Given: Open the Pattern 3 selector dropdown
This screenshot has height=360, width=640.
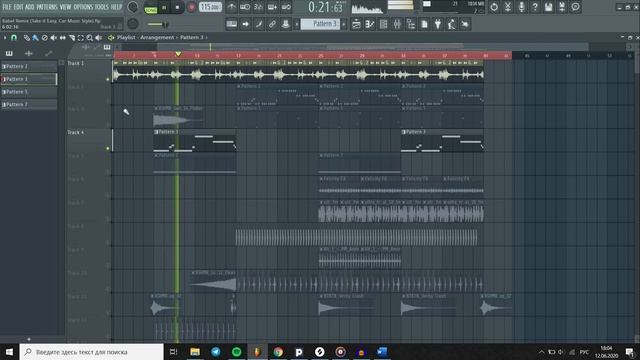Looking at the screenshot, I should [320, 24].
